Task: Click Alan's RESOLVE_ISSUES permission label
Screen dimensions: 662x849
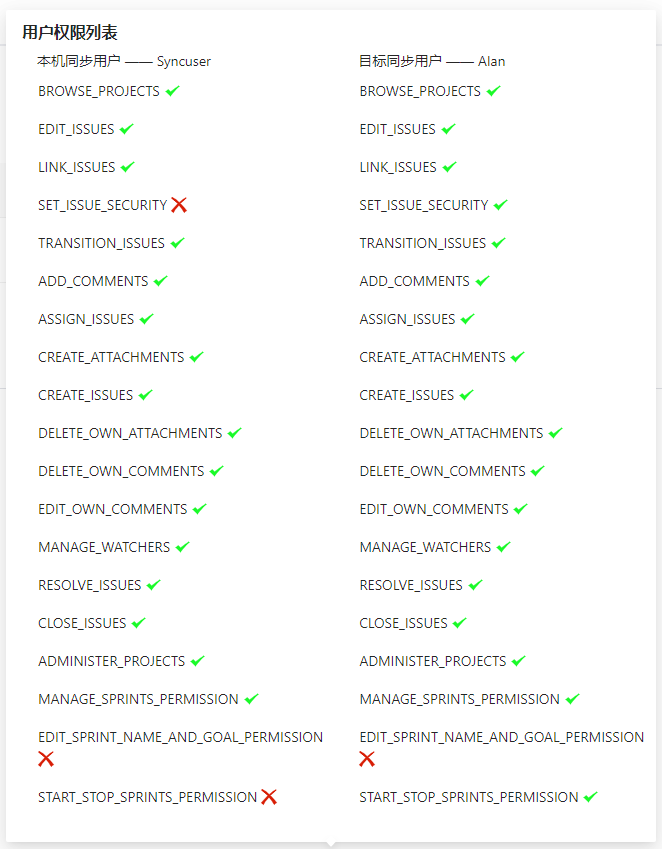Action: 411,585
